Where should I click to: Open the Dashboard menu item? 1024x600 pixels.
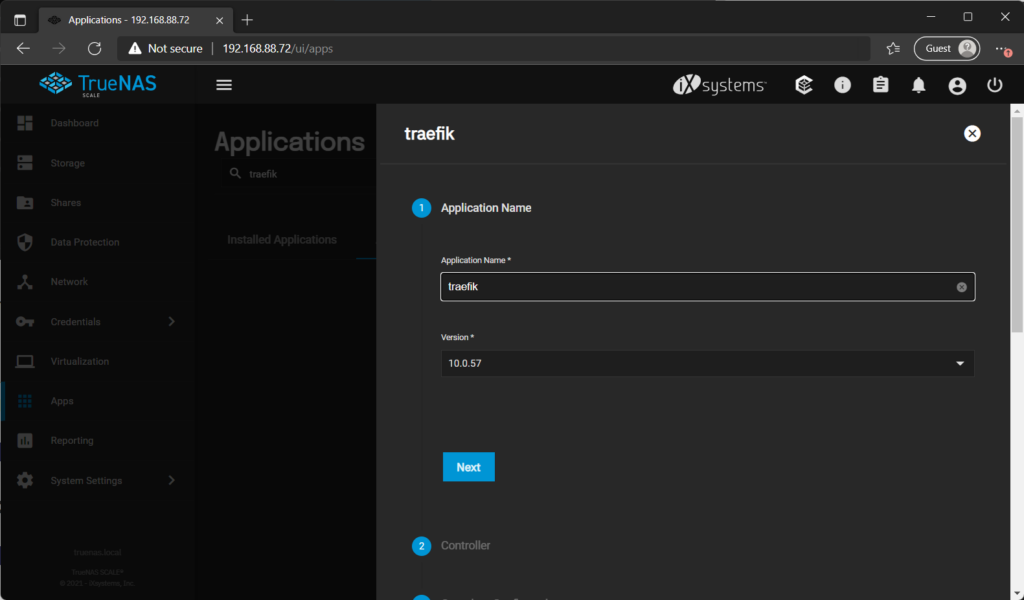point(74,123)
